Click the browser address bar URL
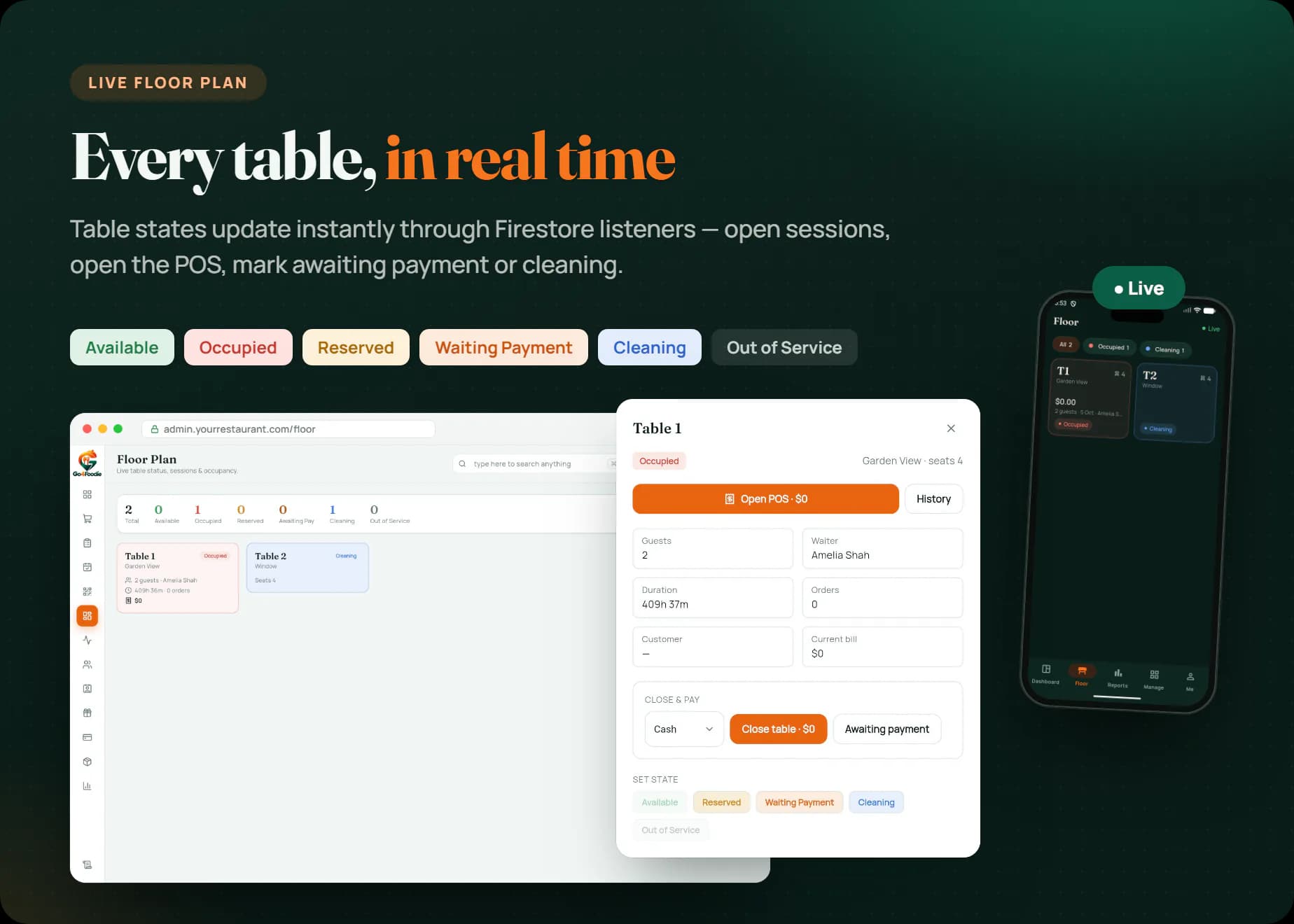 [x=288, y=429]
